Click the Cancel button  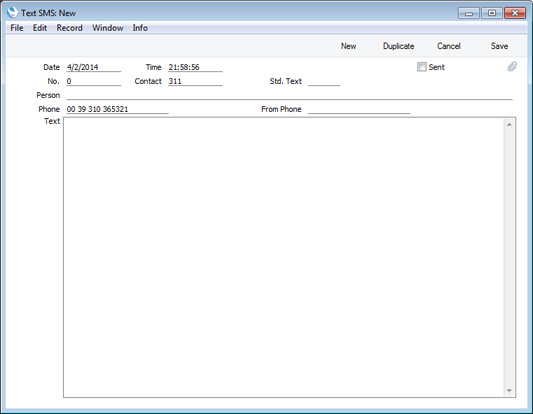pos(449,46)
